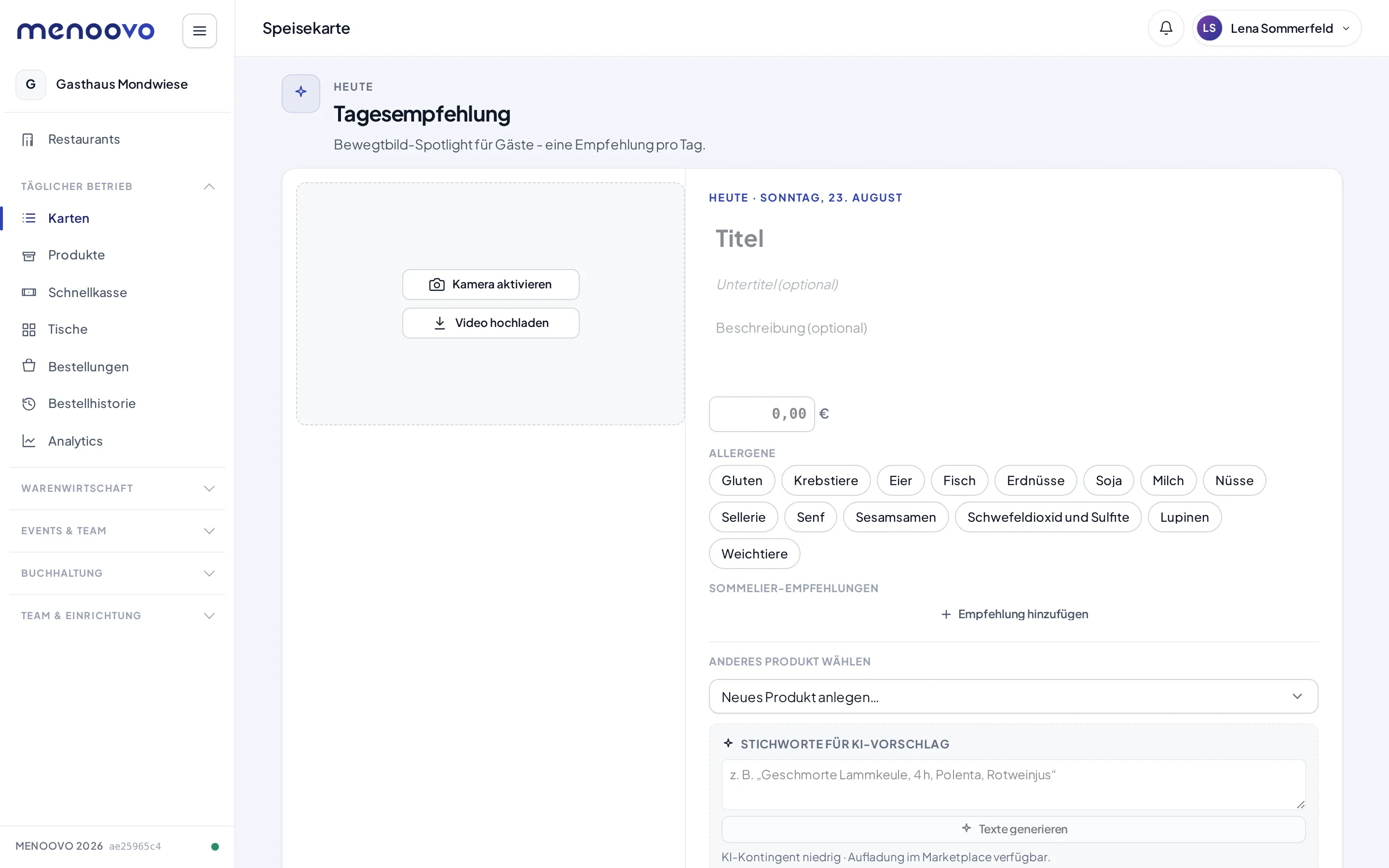Image resolution: width=1389 pixels, height=868 pixels.
Task: Toggle the Gluten allergen chip
Action: click(x=742, y=480)
